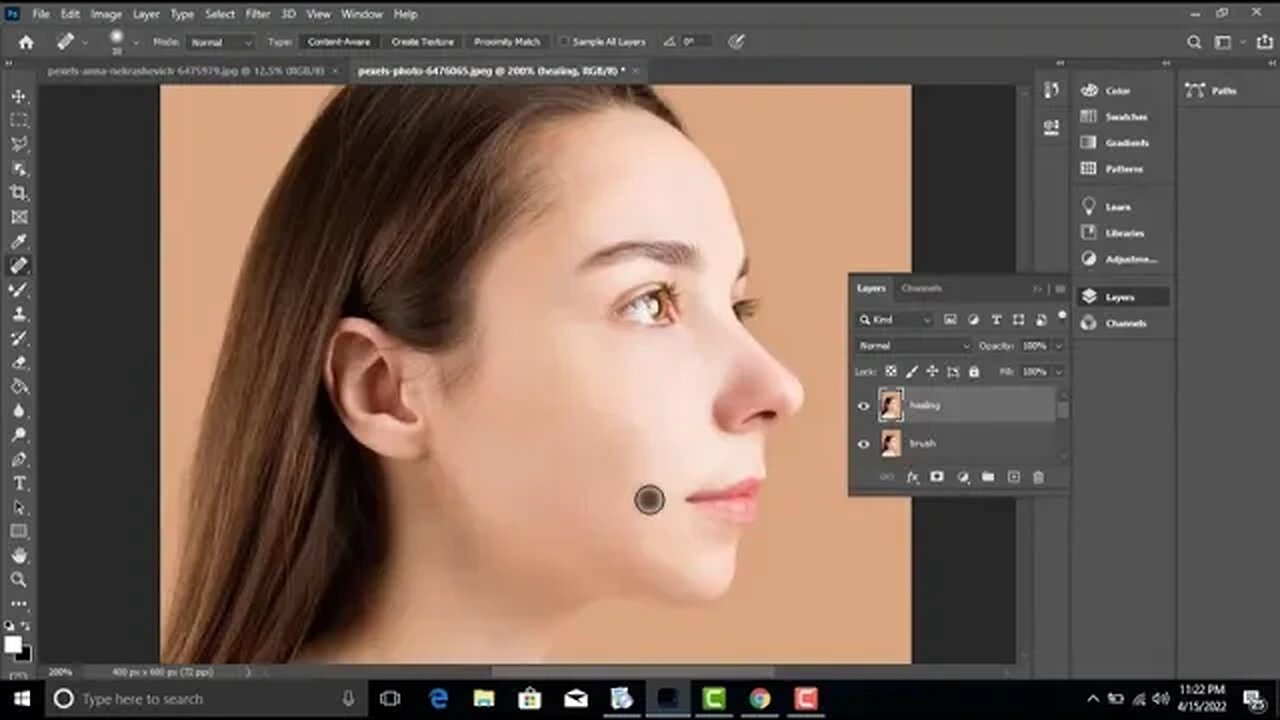Open the Filter menu
1280x720 pixels.
pos(258,14)
